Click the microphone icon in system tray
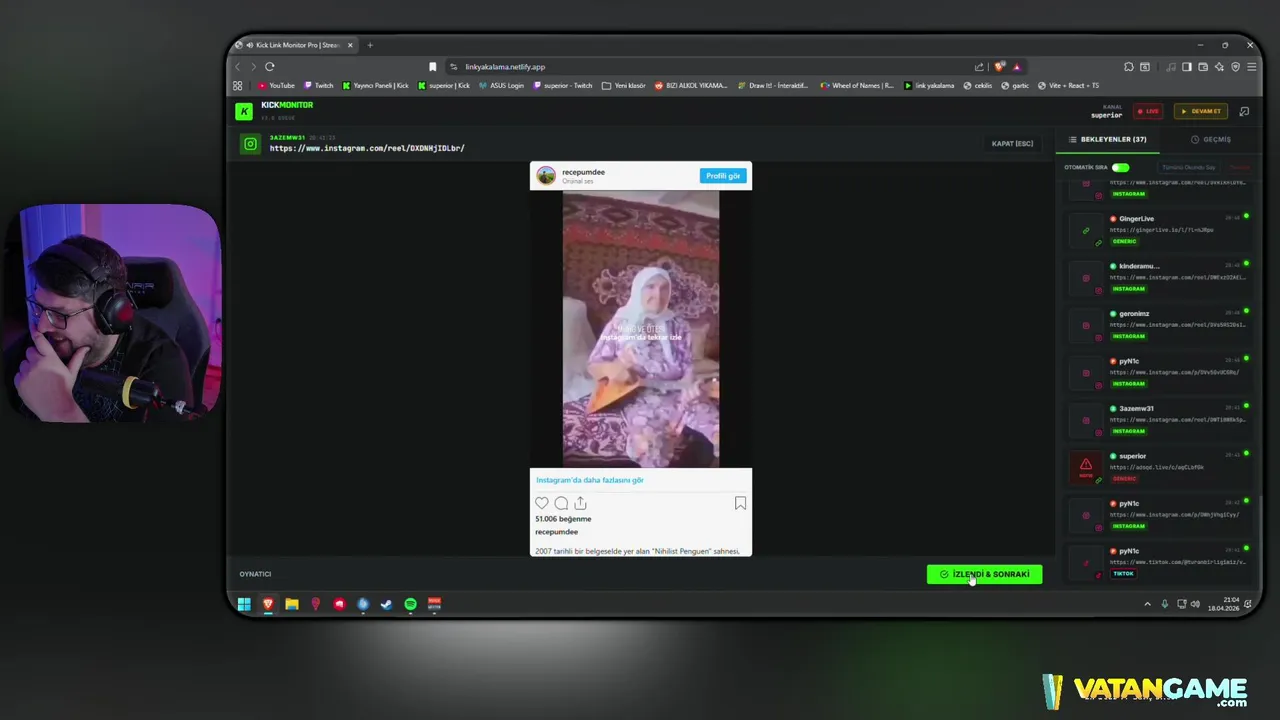Viewport: 1280px width, 720px height. [1164, 604]
